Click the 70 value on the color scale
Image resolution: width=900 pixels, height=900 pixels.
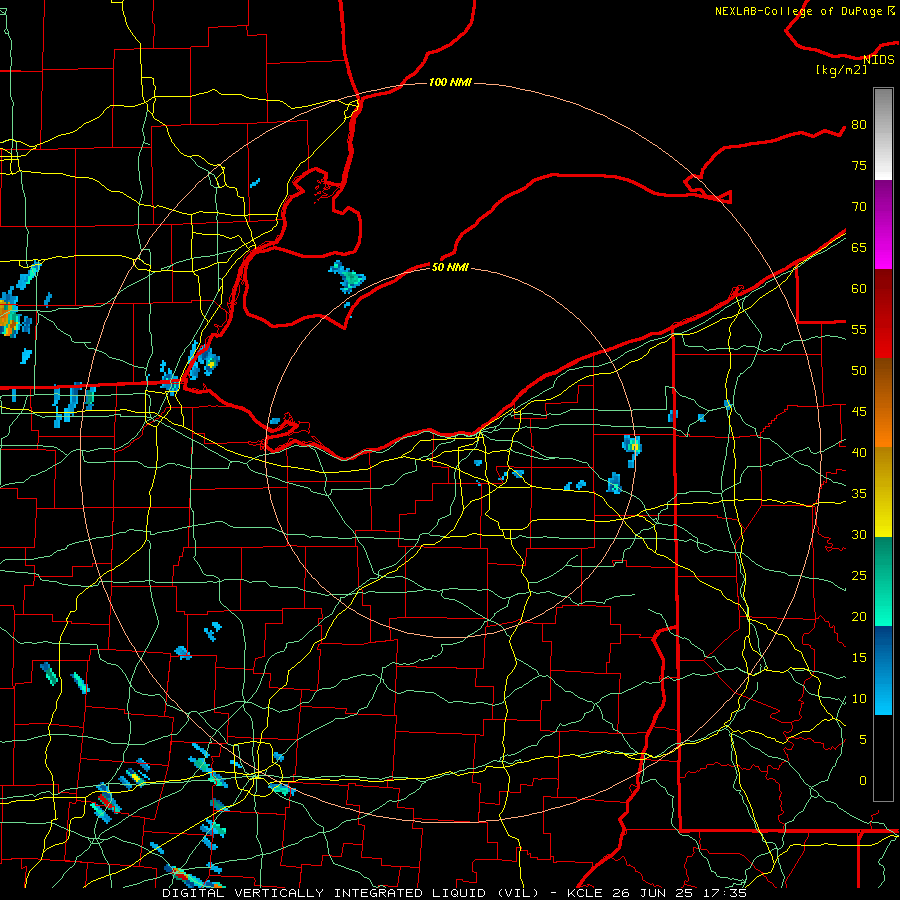859,207
